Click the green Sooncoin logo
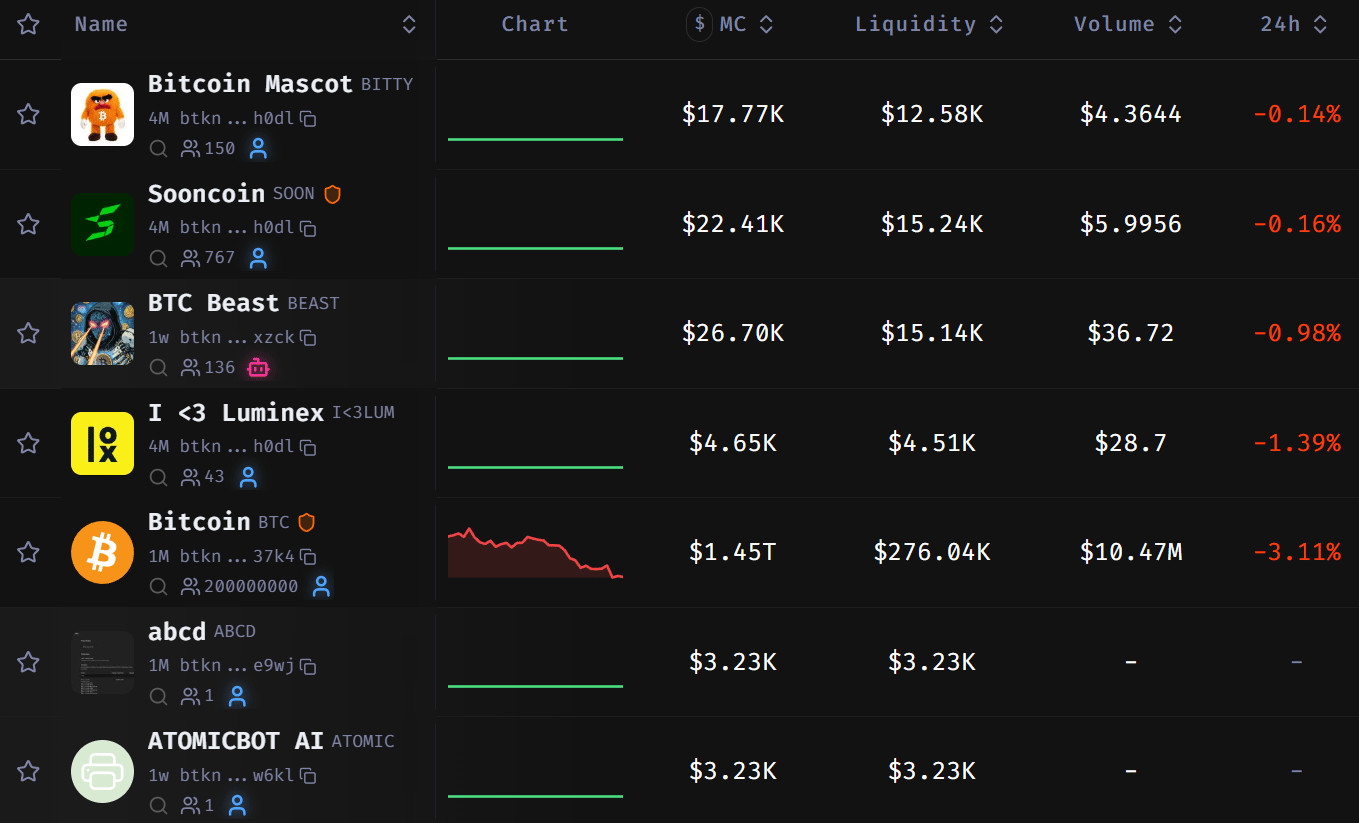 pyautogui.click(x=102, y=224)
